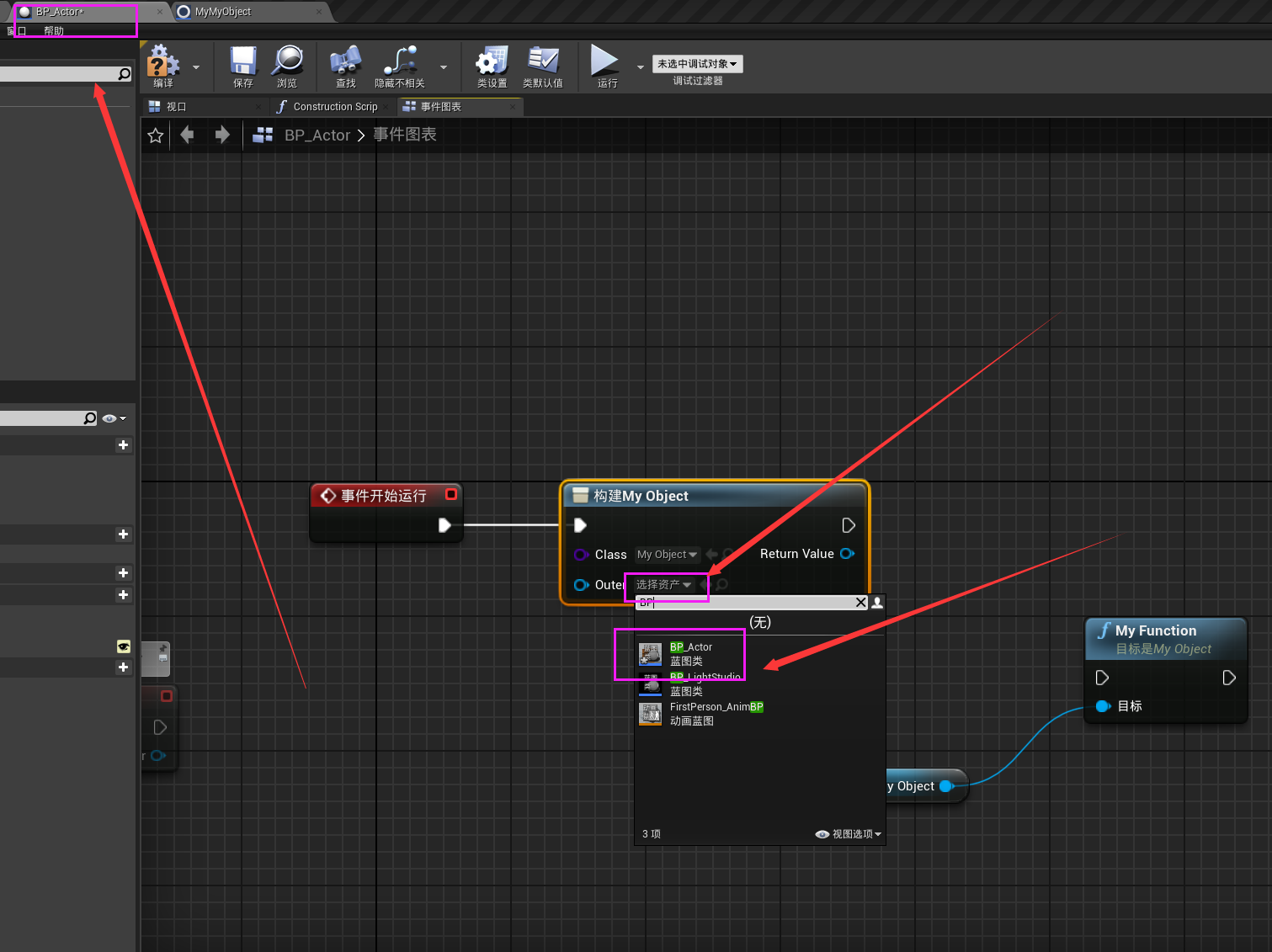Viewport: 1272px width, 952px height.
Task: Select the 构建My Object node title
Action: click(641, 496)
